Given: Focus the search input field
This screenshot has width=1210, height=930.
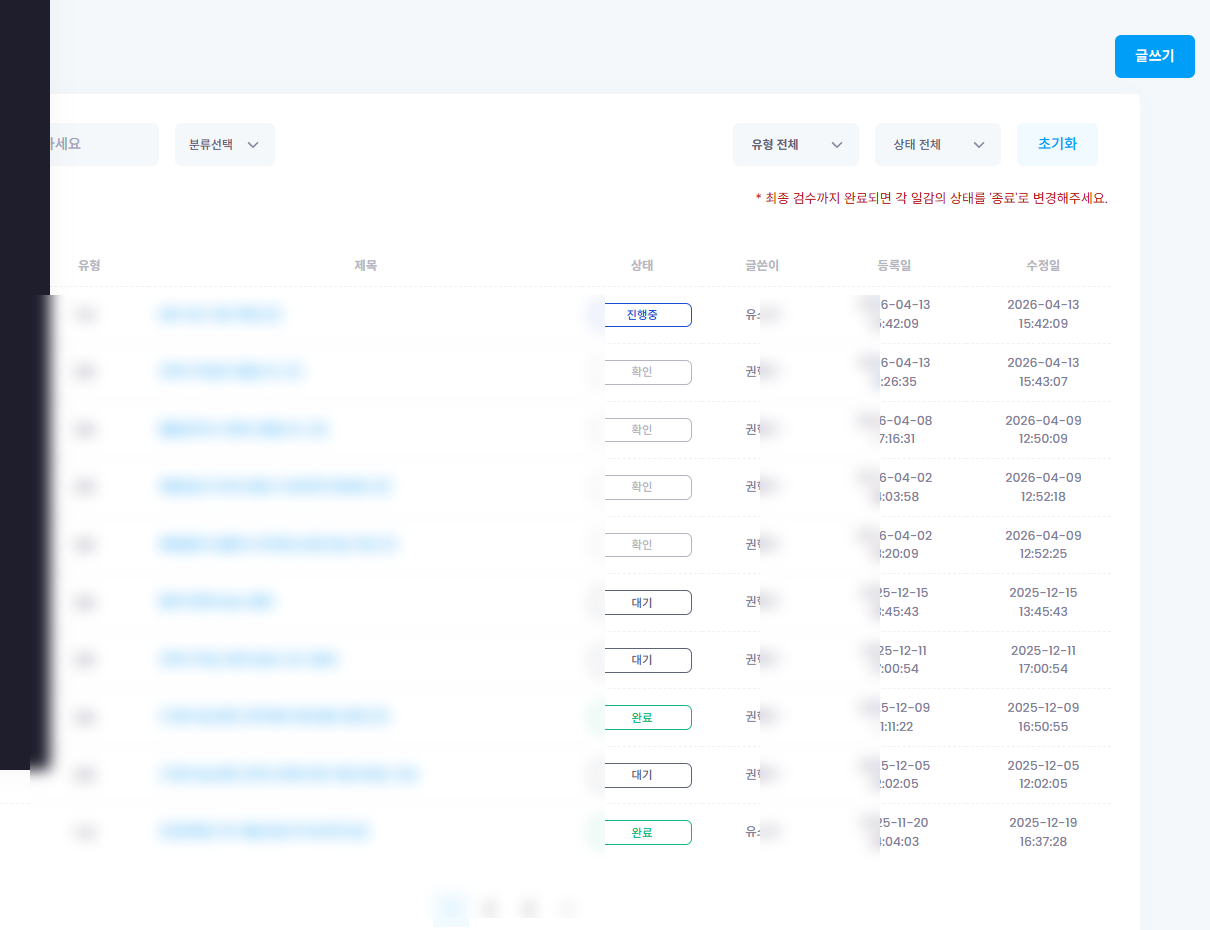Looking at the screenshot, I should (100, 145).
